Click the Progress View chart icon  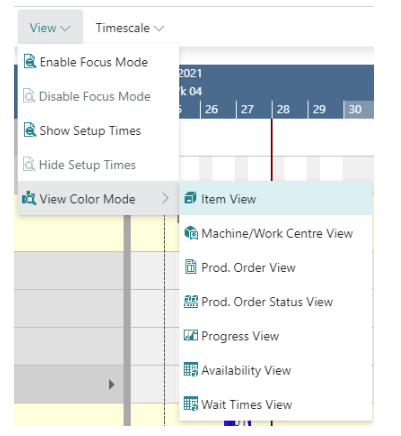click(x=191, y=335)
